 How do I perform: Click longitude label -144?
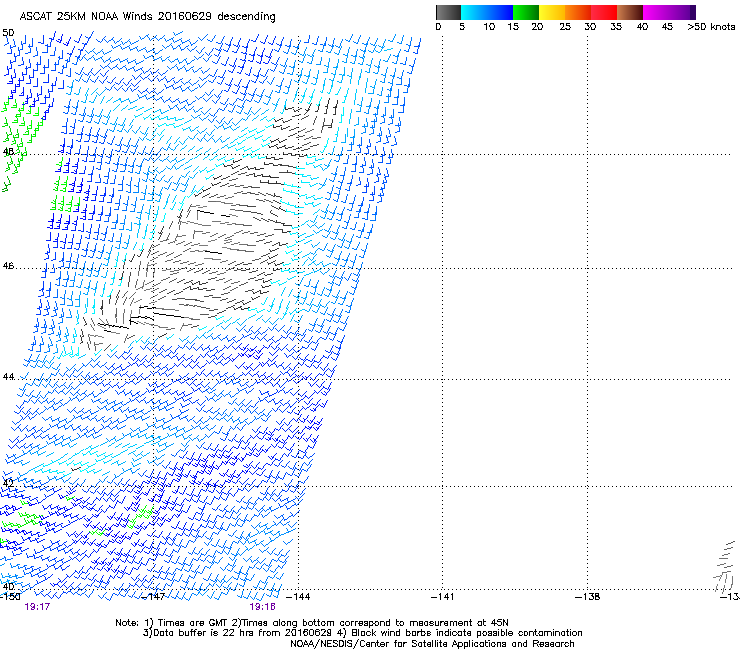pos(298,597)
